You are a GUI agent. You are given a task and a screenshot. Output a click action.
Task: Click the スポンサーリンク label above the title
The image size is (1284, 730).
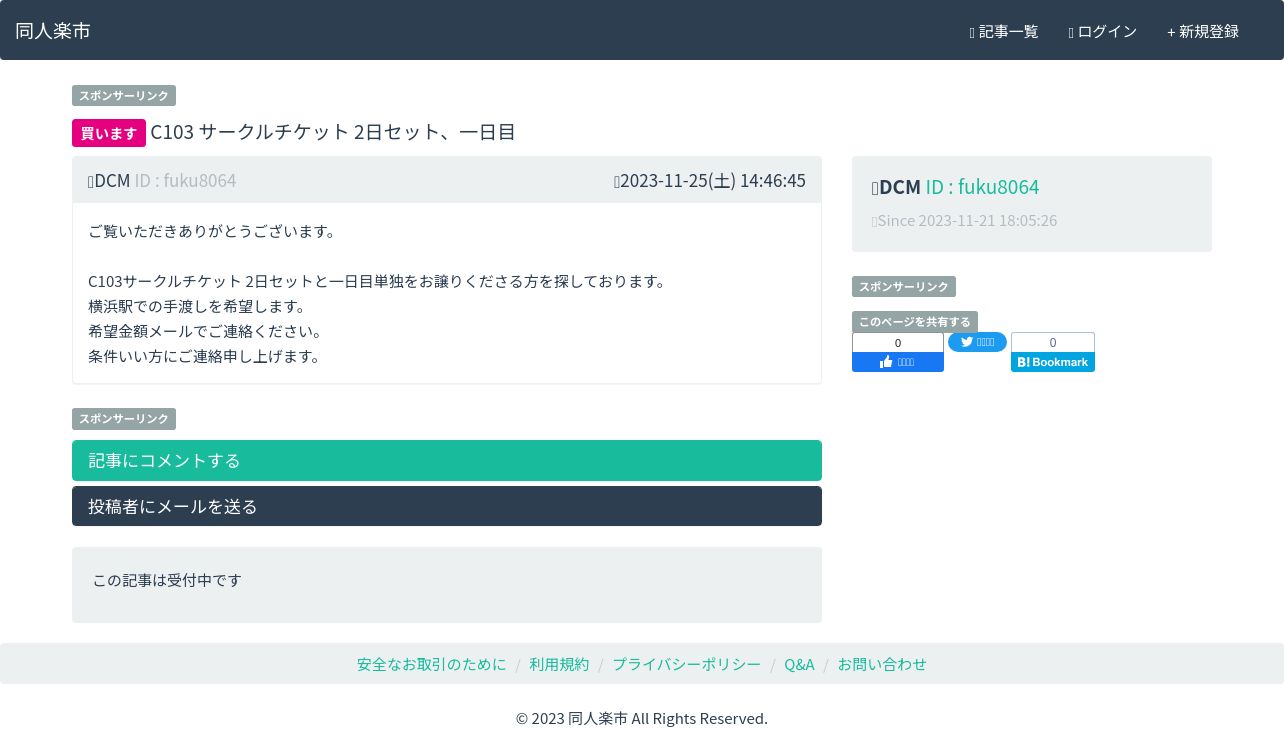(x=124, y=96)
